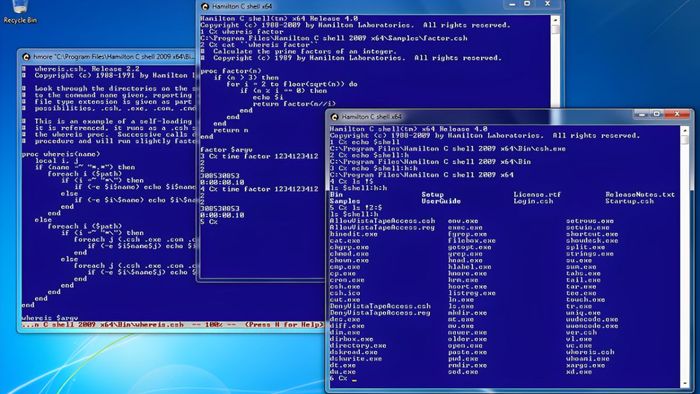This screenshot has width=700, height=394.
Task: Click the 'strings.exe' file name
Action: pos(590,253)
